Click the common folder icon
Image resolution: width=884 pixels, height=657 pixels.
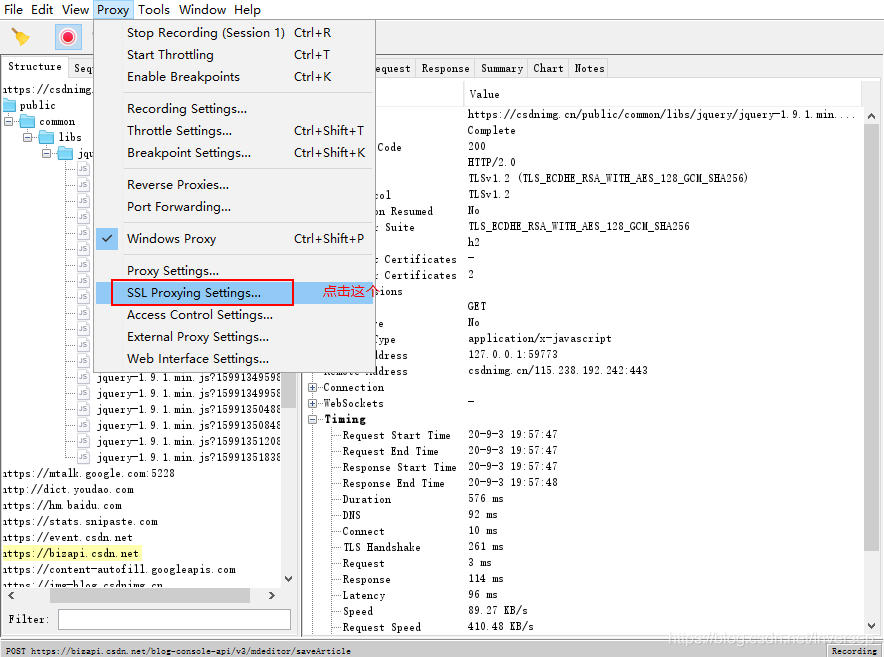point(28,121)
